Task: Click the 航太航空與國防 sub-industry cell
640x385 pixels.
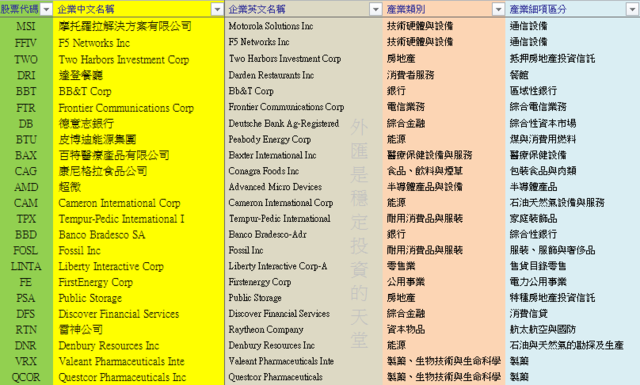Action: (x=573, y=330)
